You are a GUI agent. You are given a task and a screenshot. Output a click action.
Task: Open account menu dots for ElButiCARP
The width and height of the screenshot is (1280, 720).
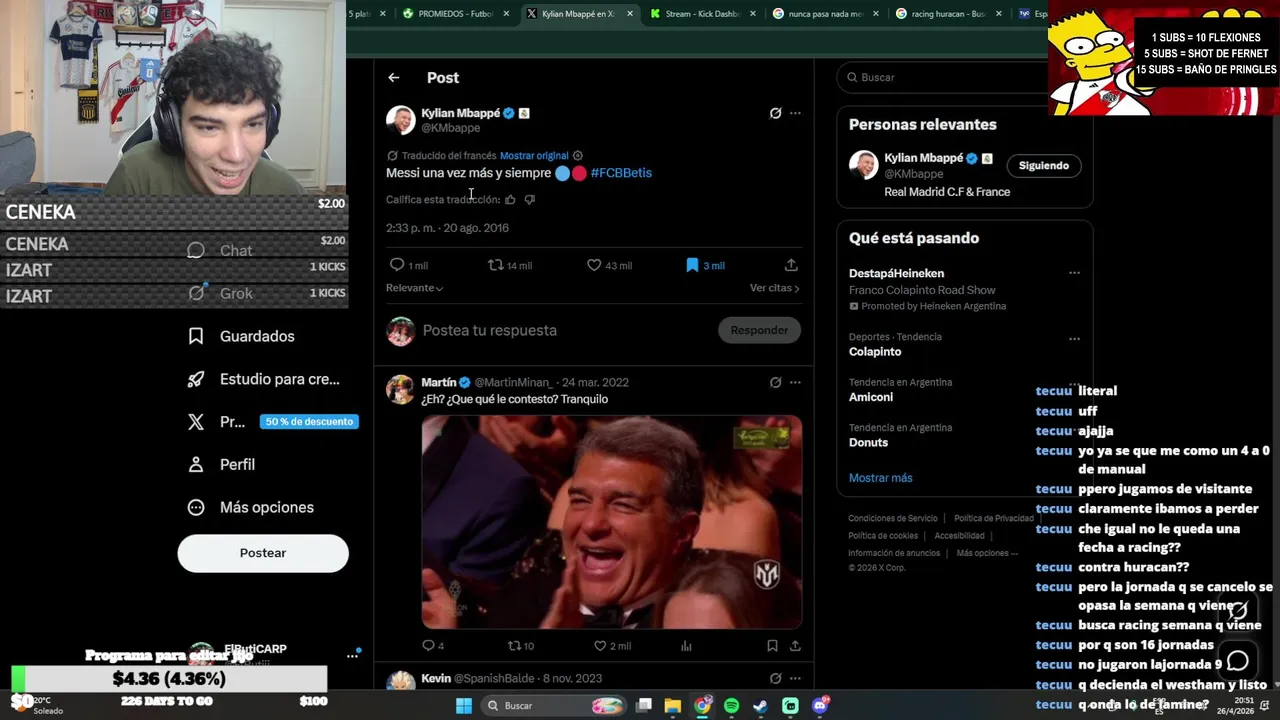[x=352, y=655]
